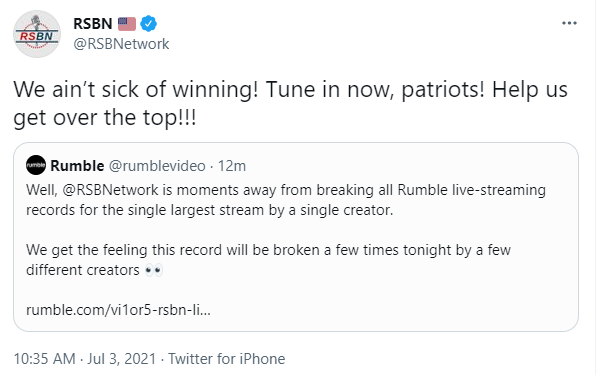605x375 pixels.
Task: Open the quoted tweet's second paragraph
Action: click(x=269, y=260)
